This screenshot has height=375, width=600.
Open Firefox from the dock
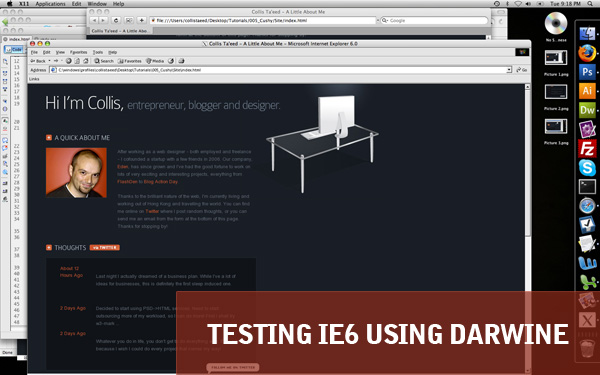click(587, 53)
